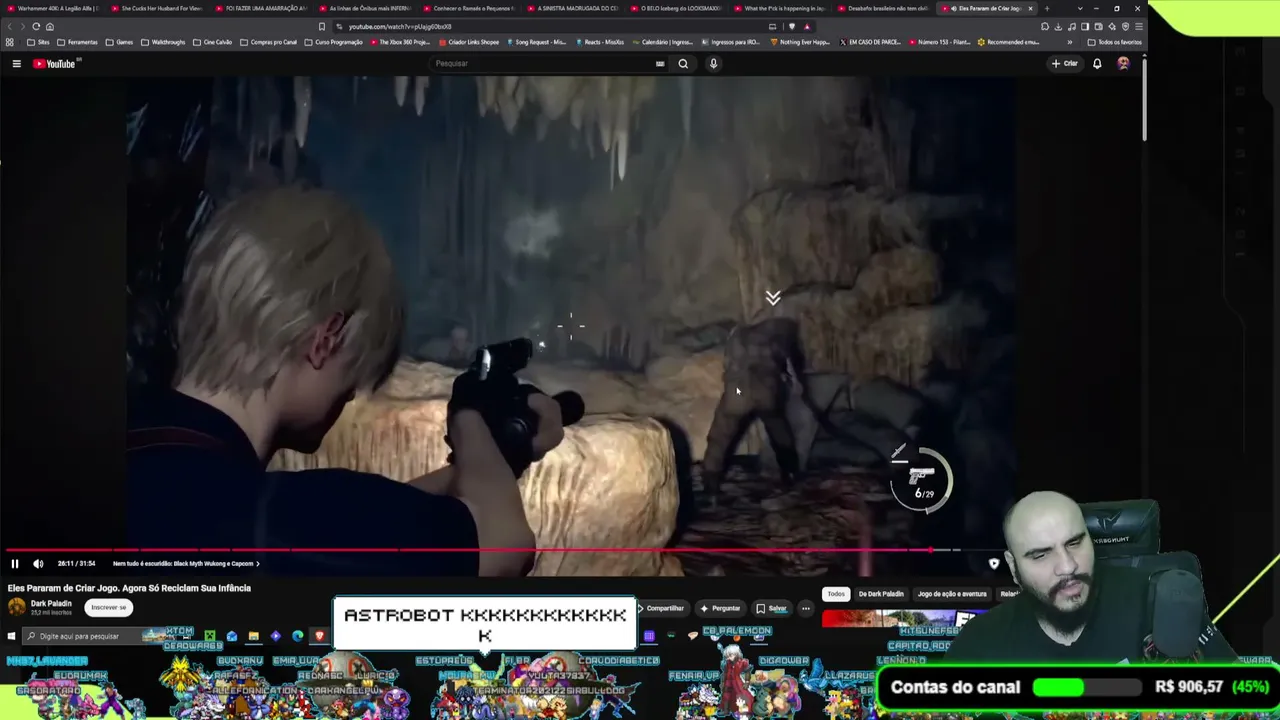Switch to the 'She Cucks Her Husband' browser tab

tap(157, 8)
